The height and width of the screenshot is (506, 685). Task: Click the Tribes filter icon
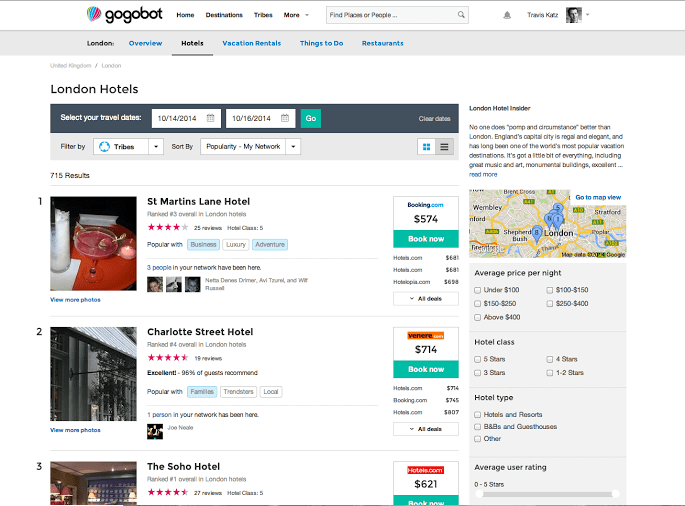click(104, 147)
